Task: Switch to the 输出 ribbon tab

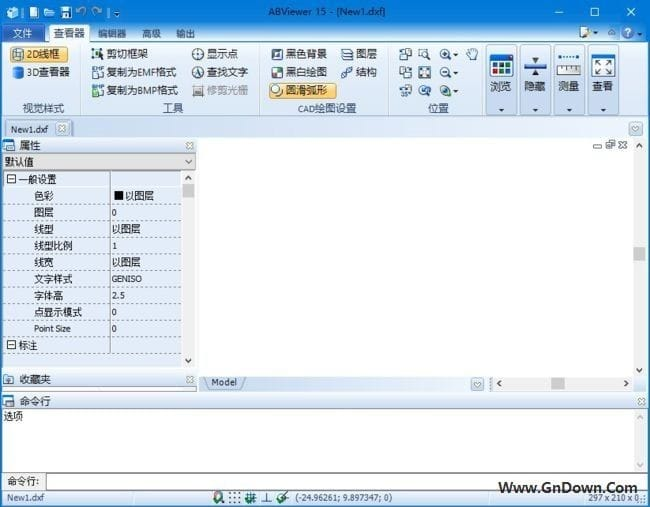Action: (185, 33)
